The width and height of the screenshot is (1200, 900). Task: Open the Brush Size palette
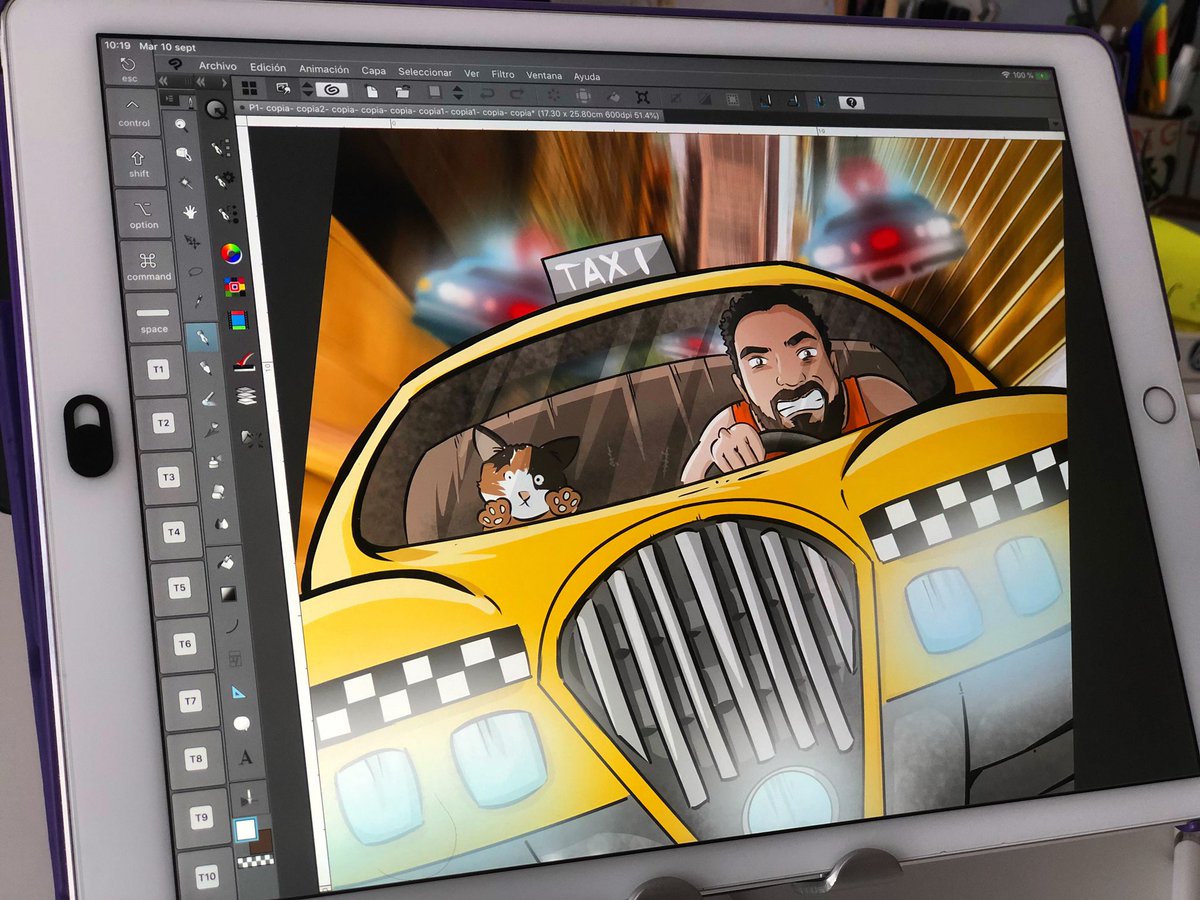tap(227, 213)
